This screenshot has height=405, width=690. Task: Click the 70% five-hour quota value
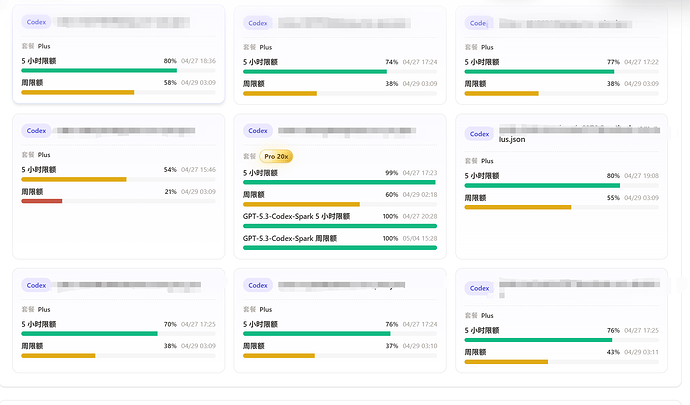(x=170, y=324)
